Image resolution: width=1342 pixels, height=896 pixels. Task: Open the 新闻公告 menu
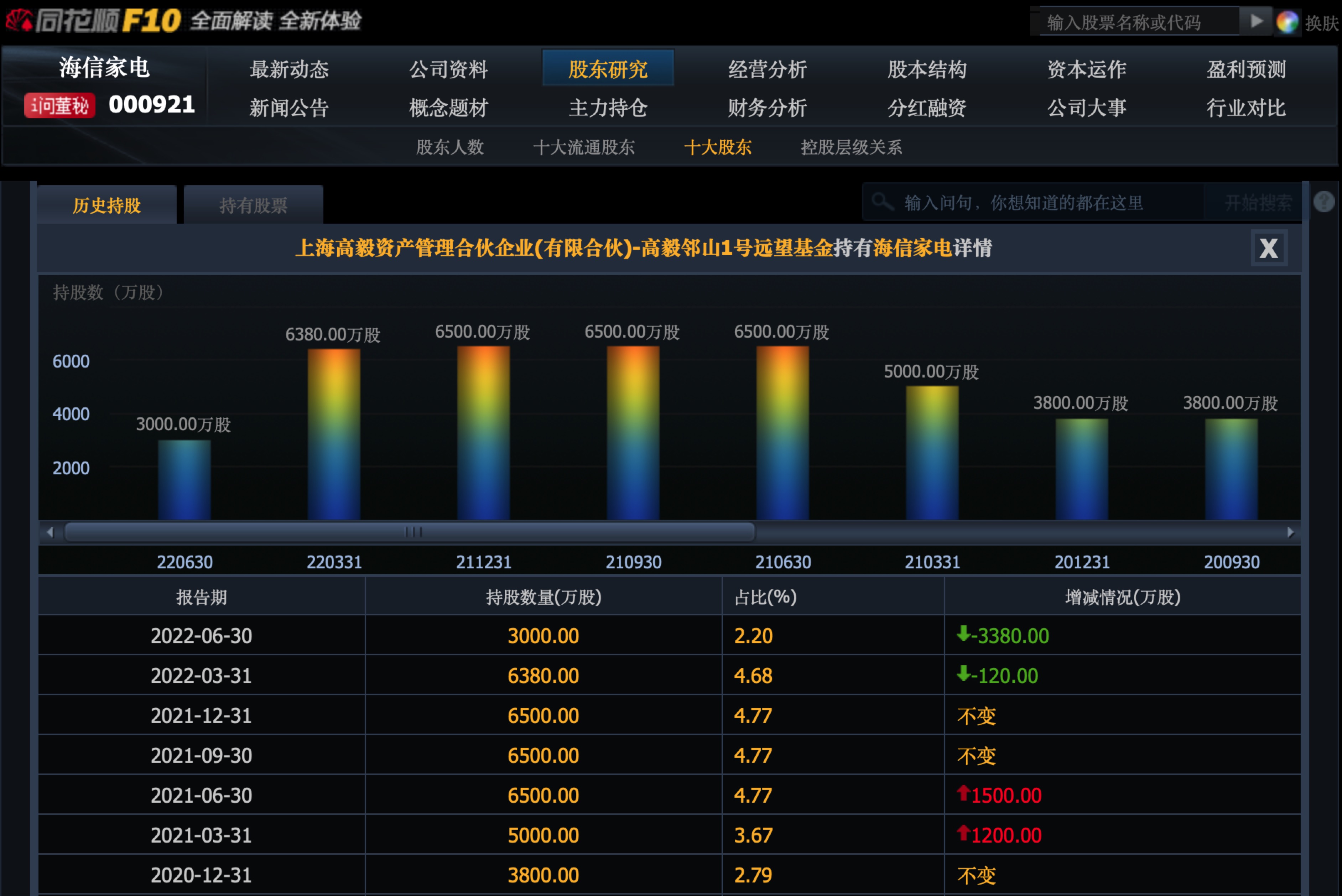[x=289, y=108]
